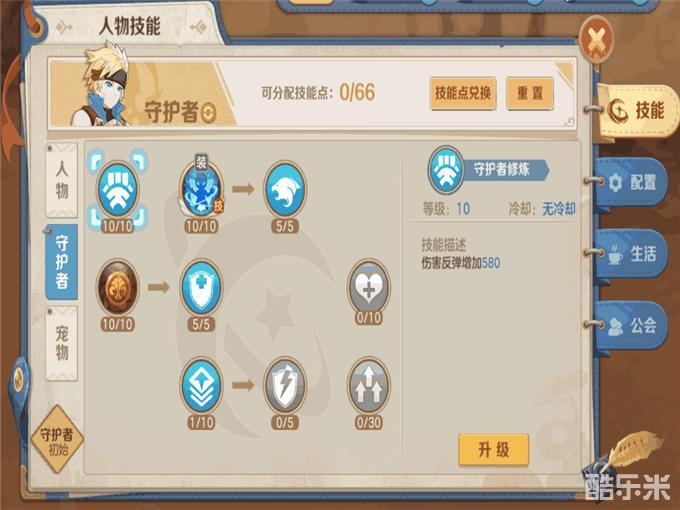Switch to the 人物 side tab
This screenshot has height=510, width=680.
click(62, 180)
